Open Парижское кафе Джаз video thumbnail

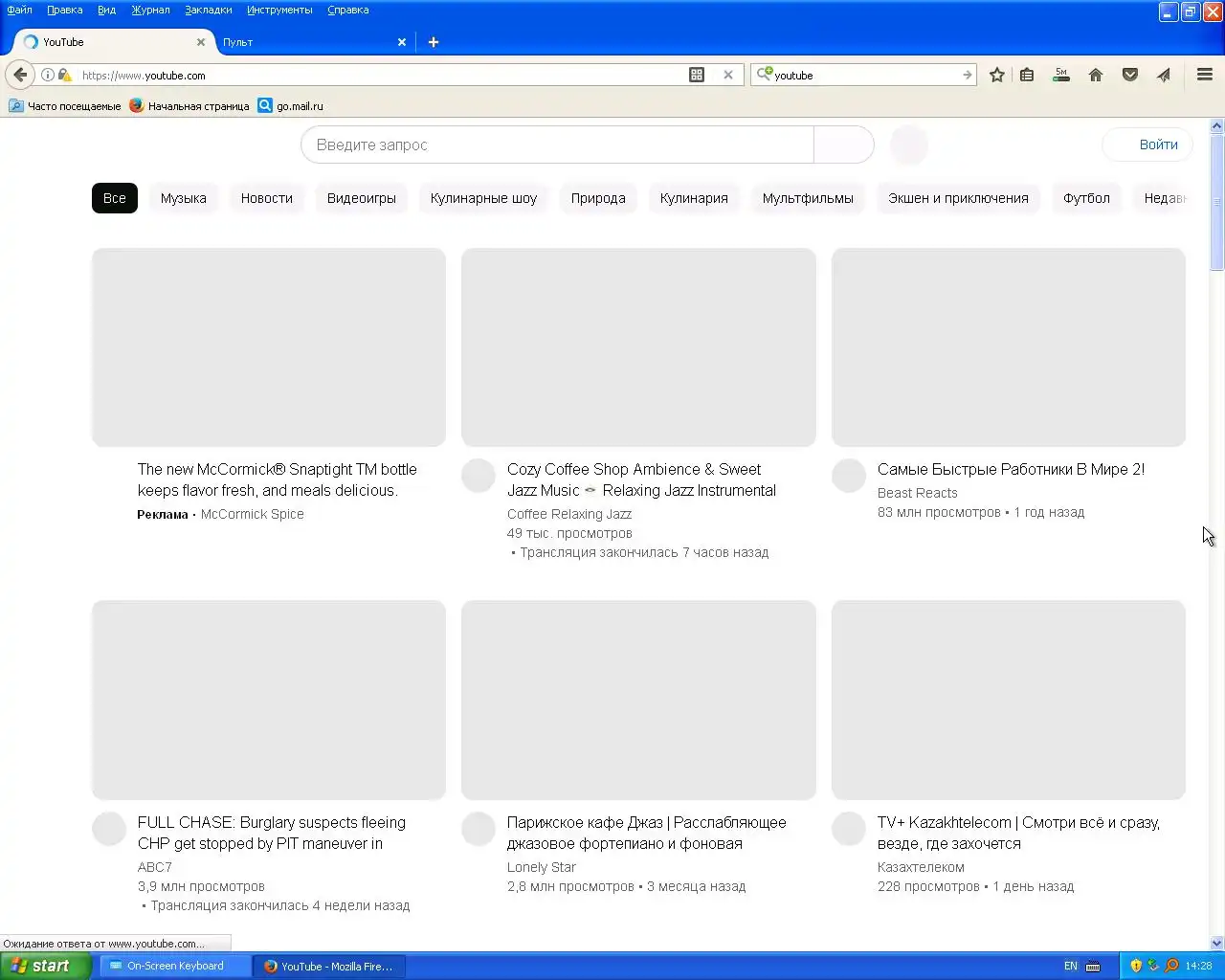coord(638,700)
